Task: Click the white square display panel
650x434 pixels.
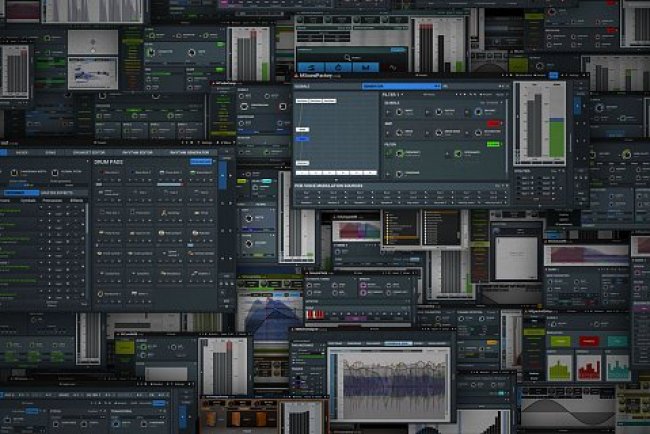Action: (x=516, y=257)
